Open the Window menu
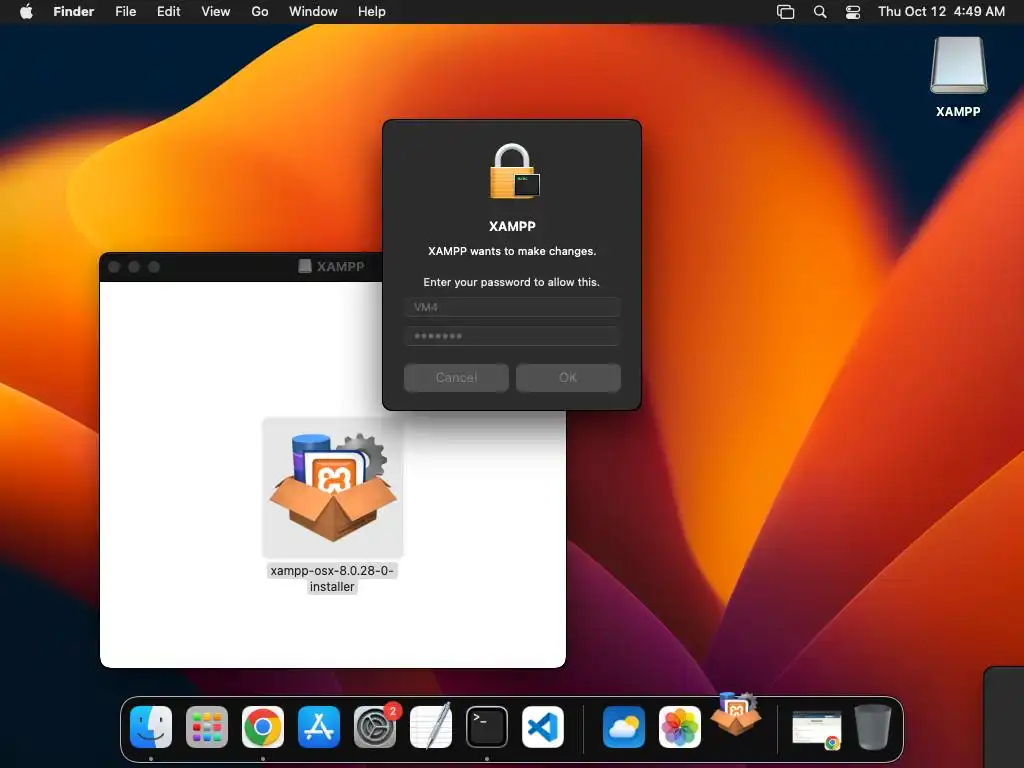This screenshot has width=1024, height=768. pyautogui.click(x=313, y=11)
